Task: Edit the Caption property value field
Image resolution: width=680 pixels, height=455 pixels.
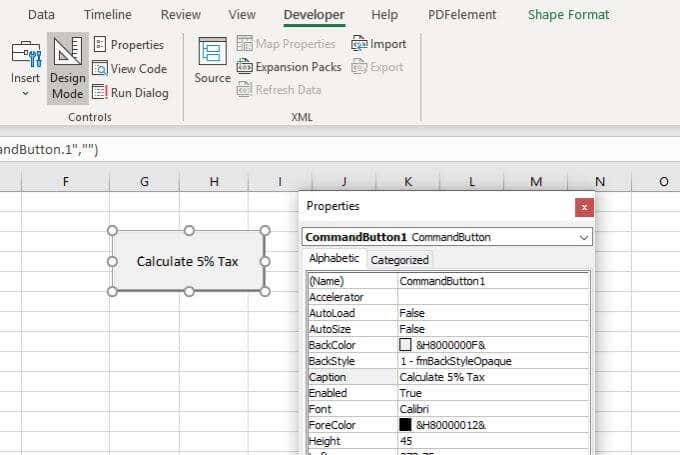Action: [490, 377]
